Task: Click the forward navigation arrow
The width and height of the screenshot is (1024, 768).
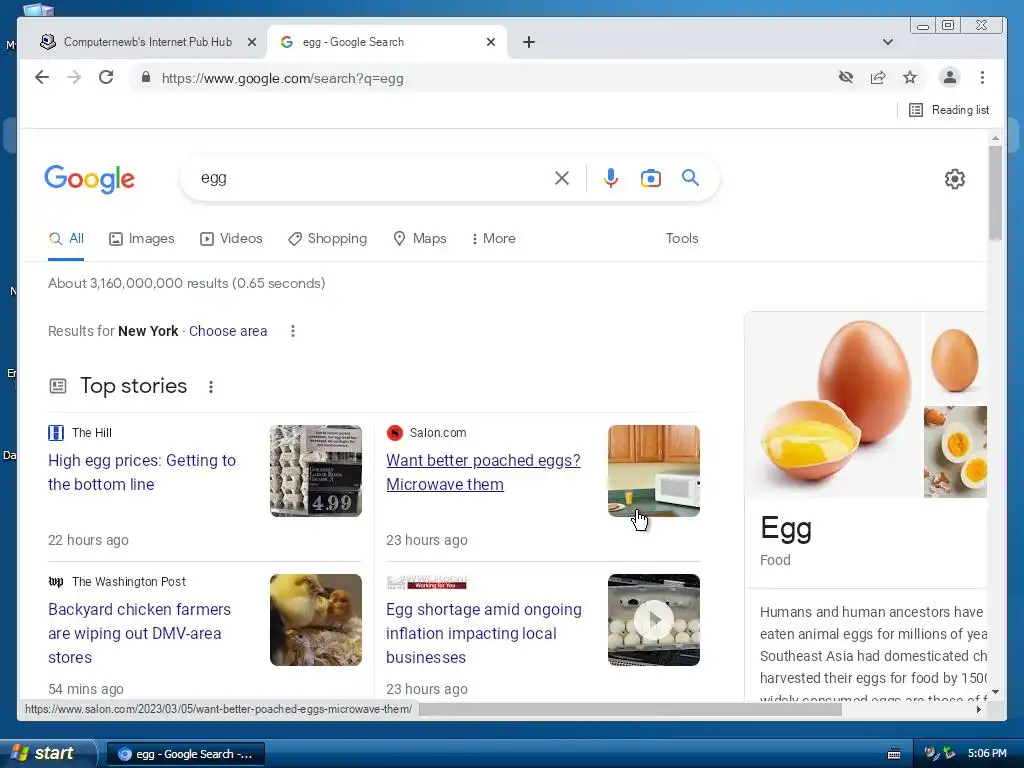Action: (74, 78)
